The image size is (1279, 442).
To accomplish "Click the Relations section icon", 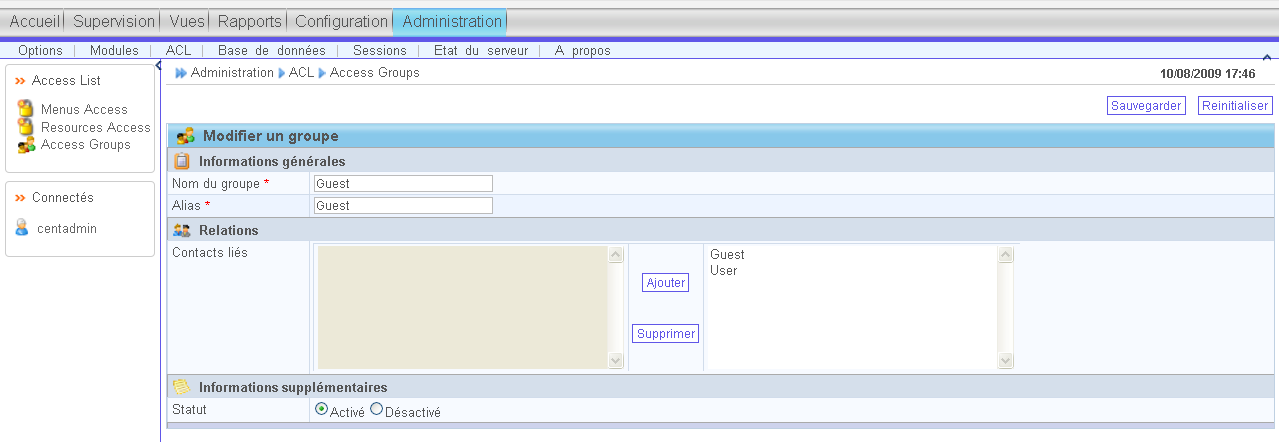I will coord(182,230).
